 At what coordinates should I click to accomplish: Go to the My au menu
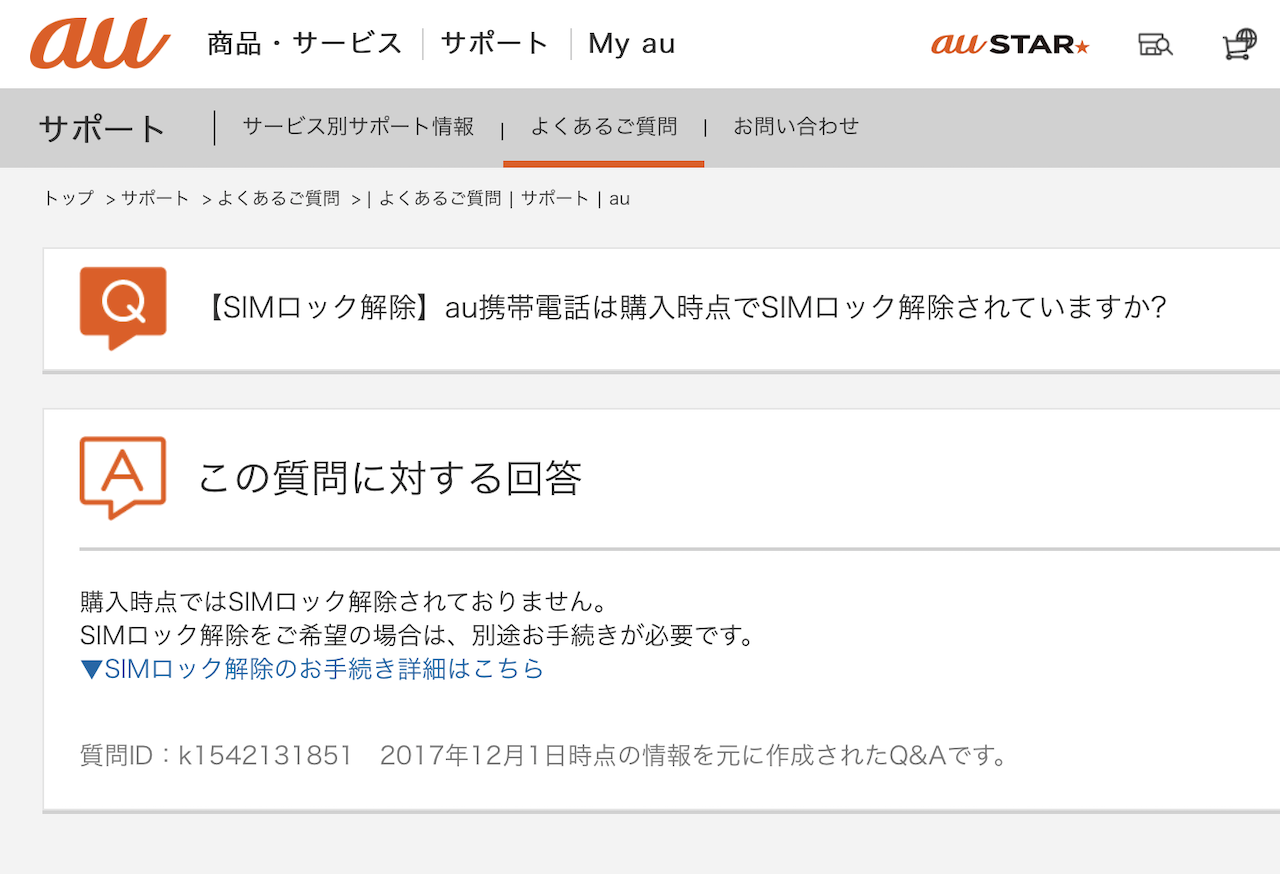[631, 44]
